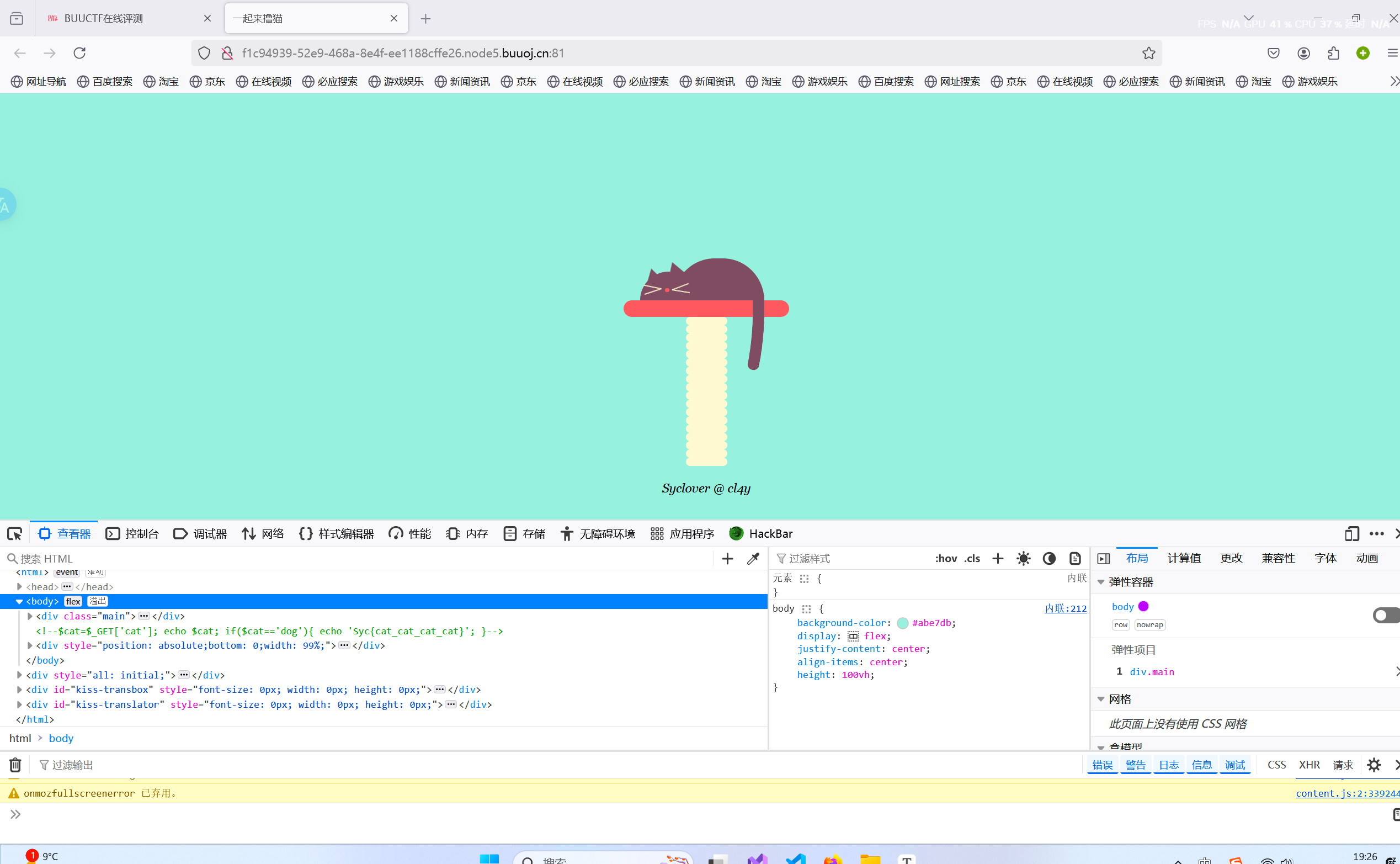Toggle the :hov pseudo-class panel
The image size is (1400, 864).
[x=945, y=559]
